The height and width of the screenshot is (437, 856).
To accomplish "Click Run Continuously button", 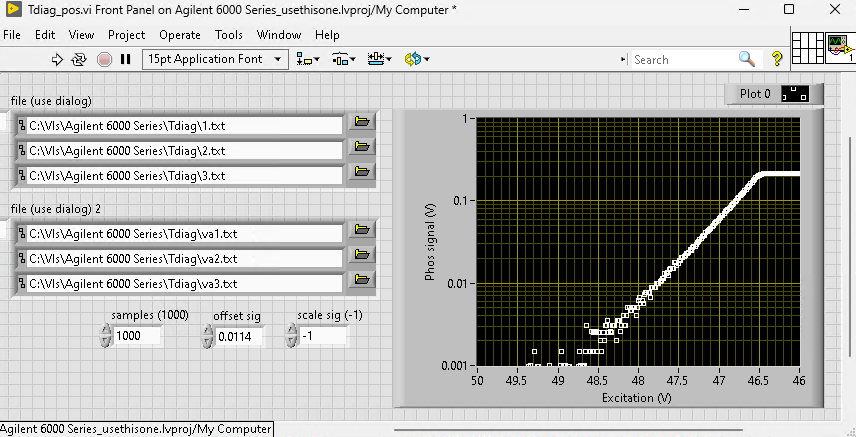I will [x=80, y=60].
